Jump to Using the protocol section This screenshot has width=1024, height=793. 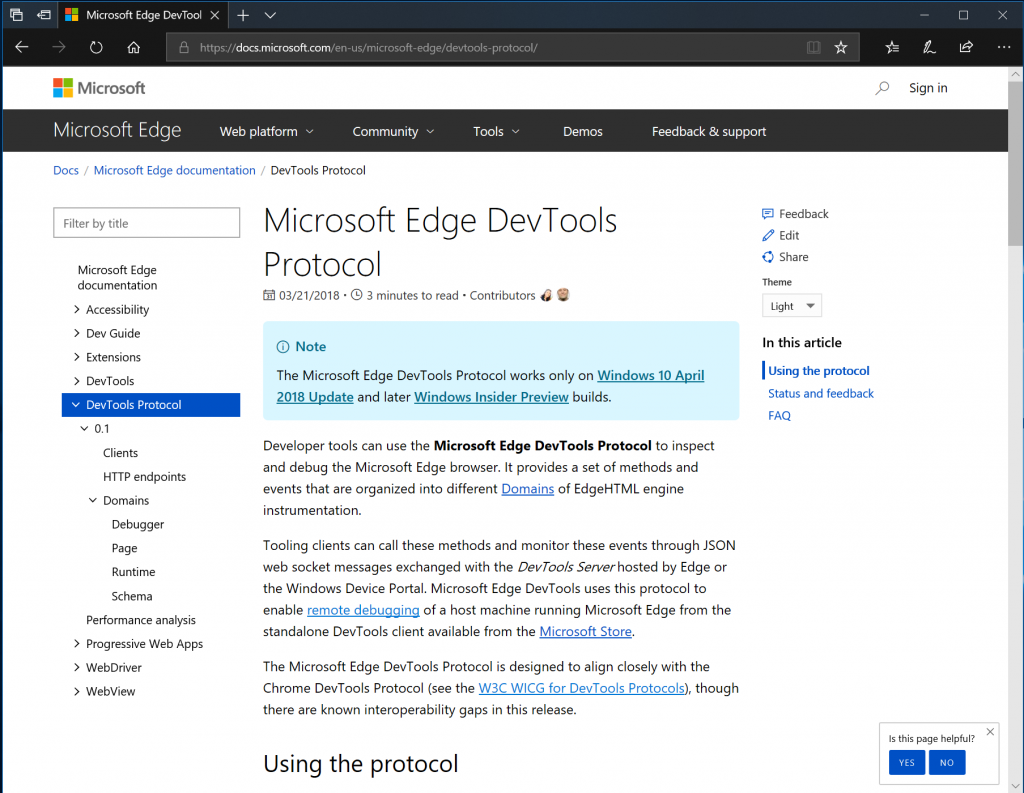click(818, 370)
